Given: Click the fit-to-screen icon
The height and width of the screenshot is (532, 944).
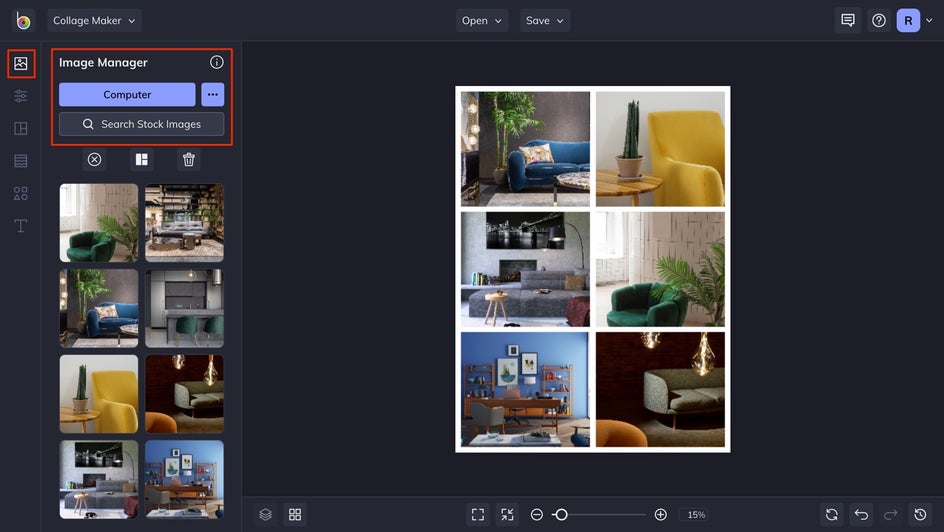Looking at the screenshot, I should tap(478, 515).
